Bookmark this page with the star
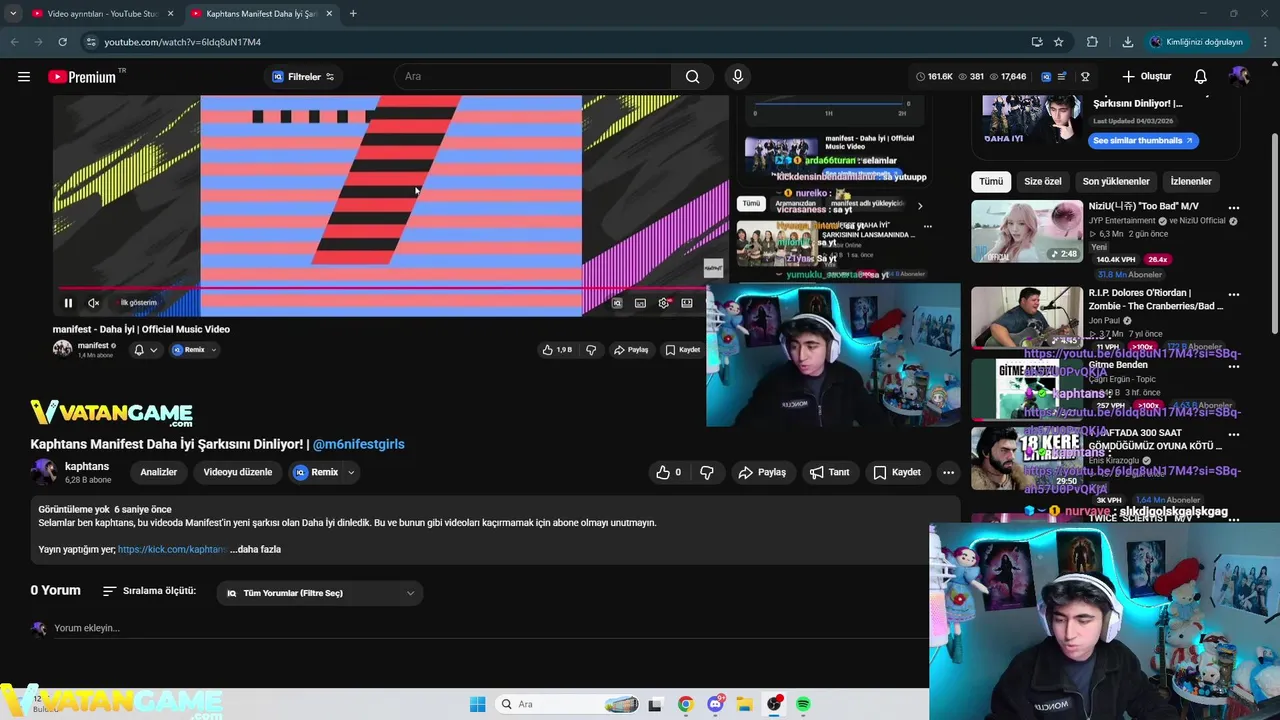The image size is (1280, 720). [1058, 42]
